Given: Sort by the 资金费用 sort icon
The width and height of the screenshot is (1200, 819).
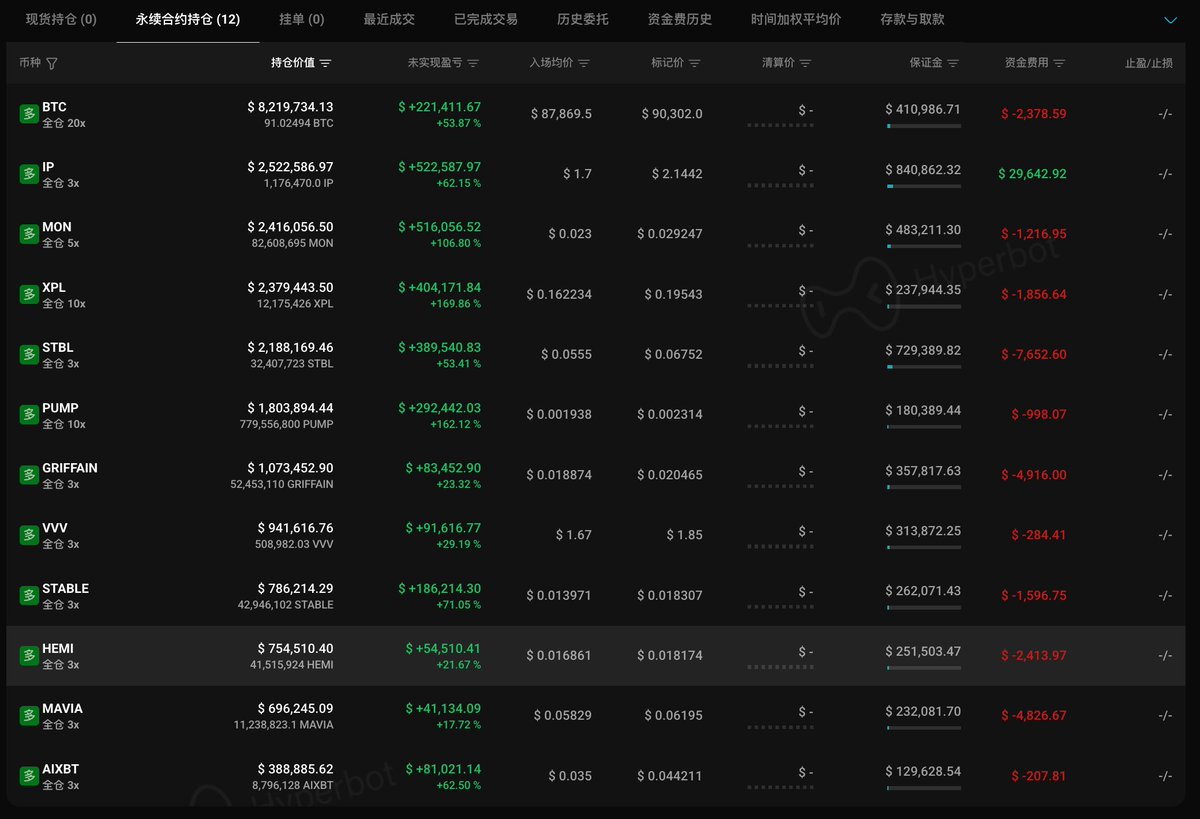Looking at the screenshot, I should 1059,63.
